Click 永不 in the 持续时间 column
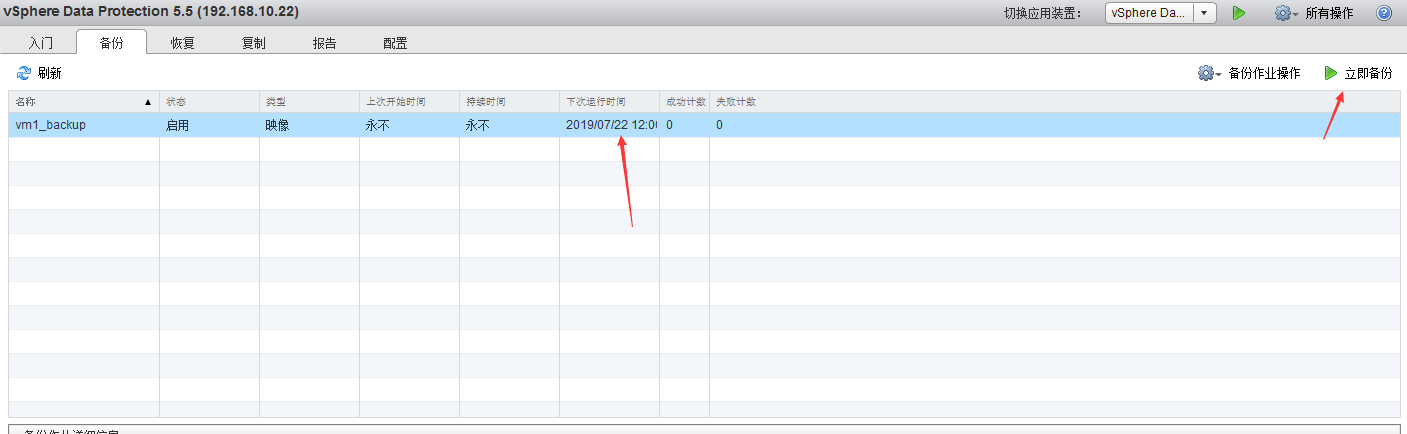 [x=478, y=125]
